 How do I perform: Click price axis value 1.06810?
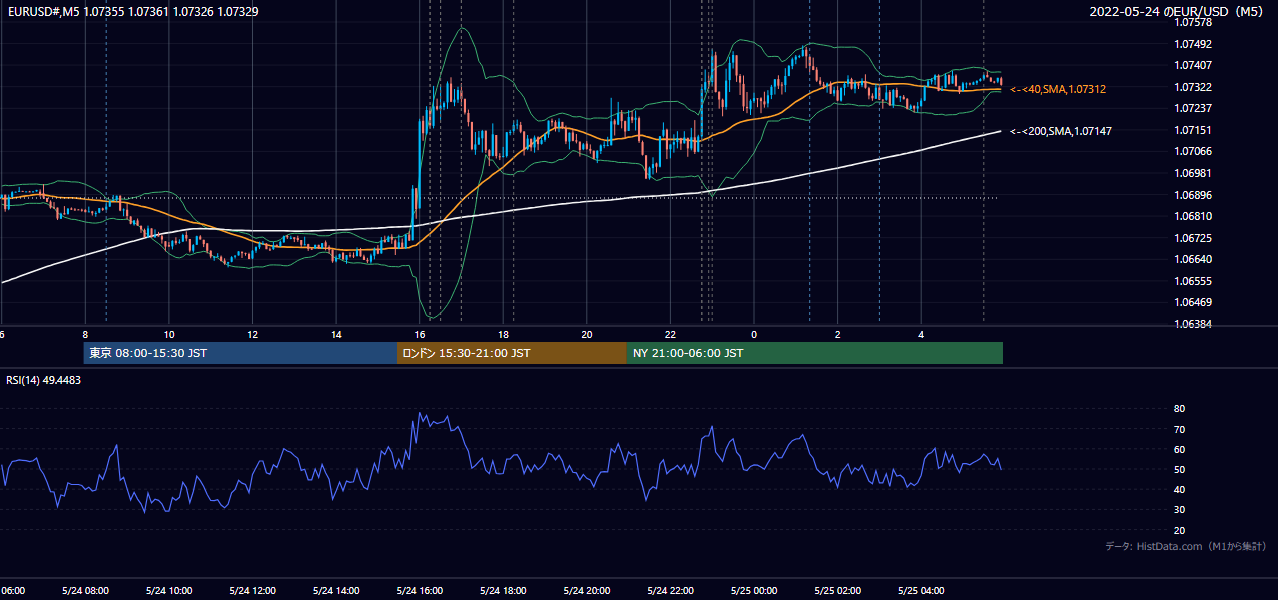(1194, 216)
